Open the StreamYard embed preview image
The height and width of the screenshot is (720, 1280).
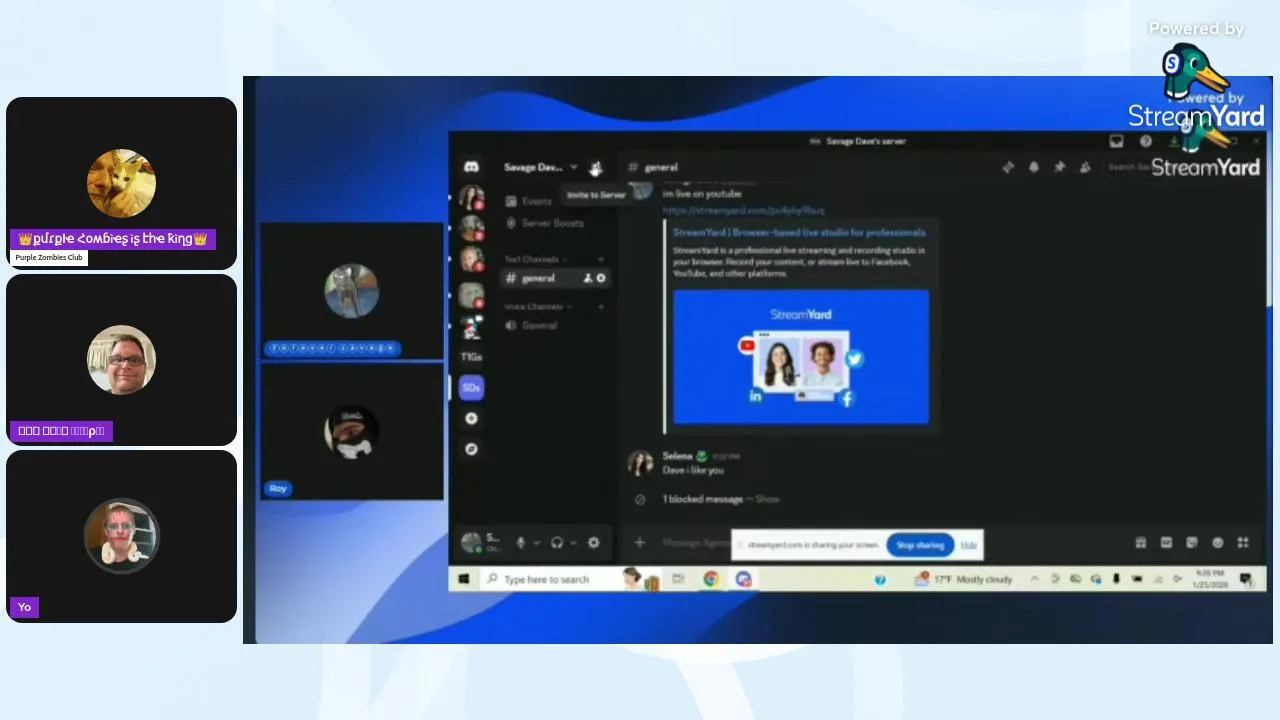click(x=801, y=357)
